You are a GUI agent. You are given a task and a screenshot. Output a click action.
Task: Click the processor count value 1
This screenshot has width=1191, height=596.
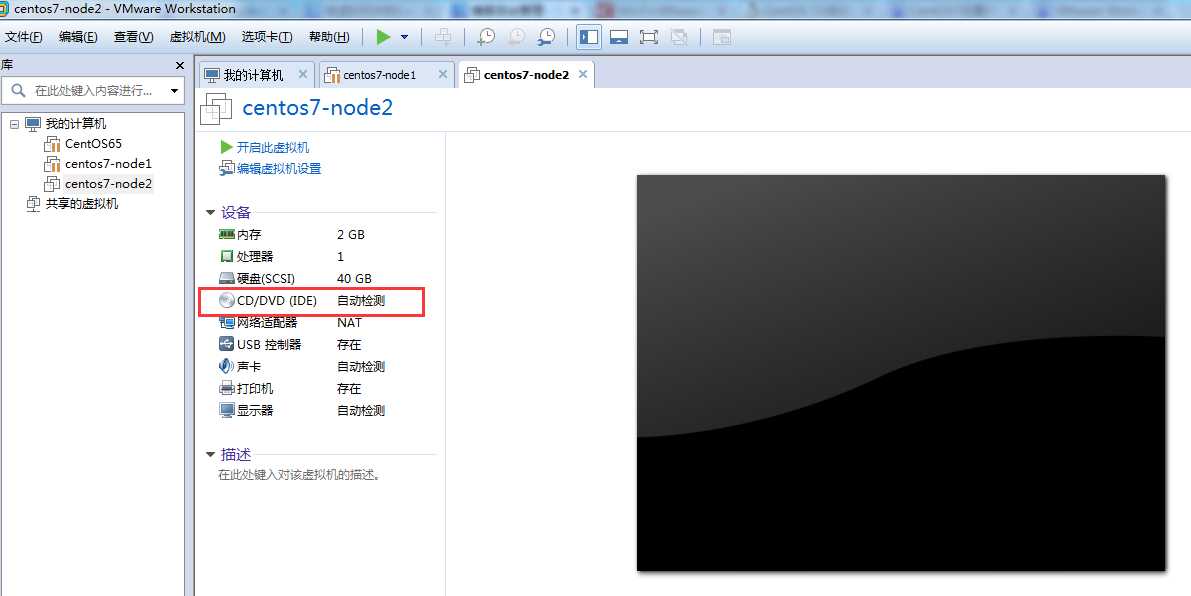[x=340, y=257]
